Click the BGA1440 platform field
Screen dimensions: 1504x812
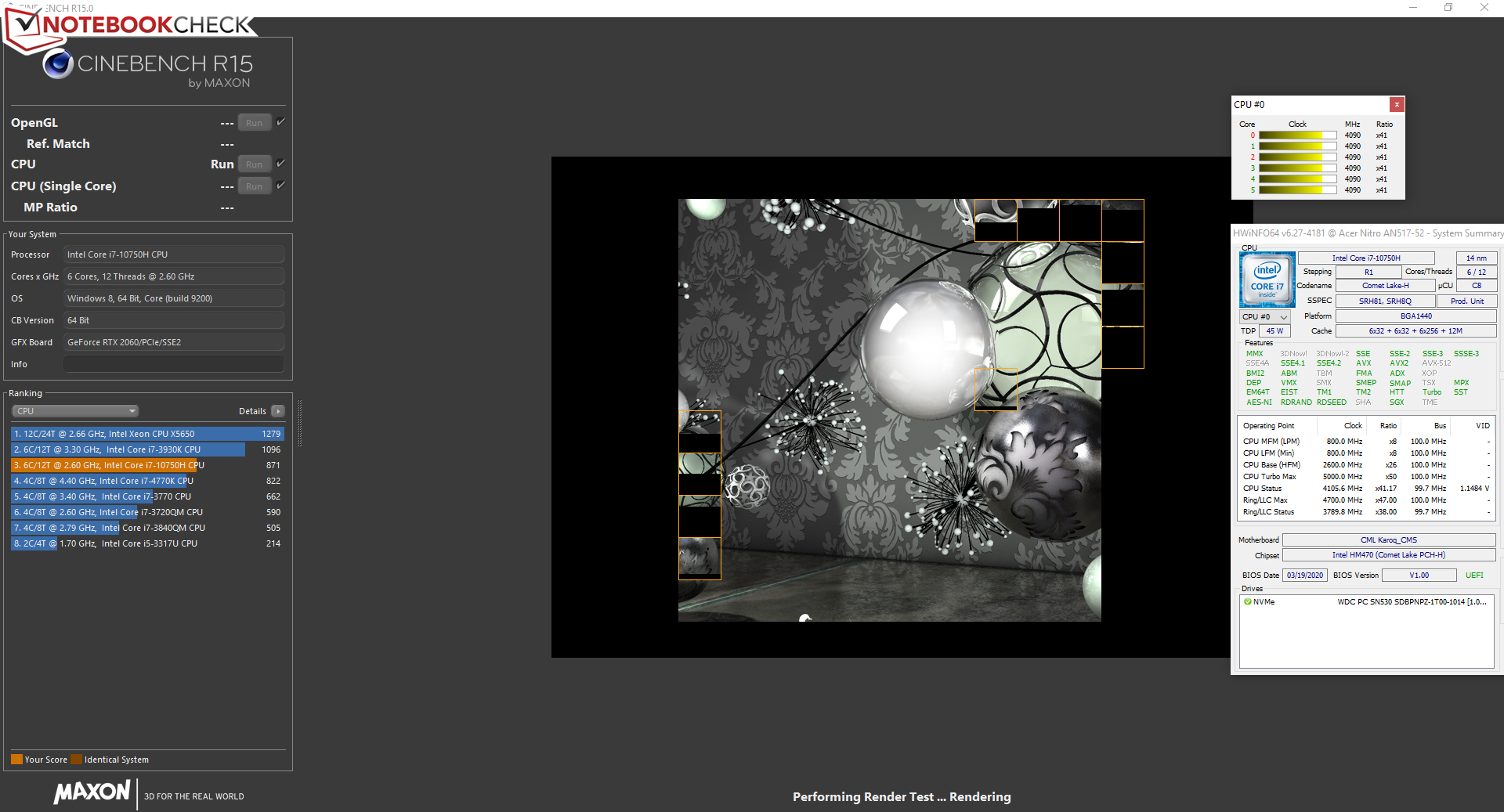tap(1415, 316)
